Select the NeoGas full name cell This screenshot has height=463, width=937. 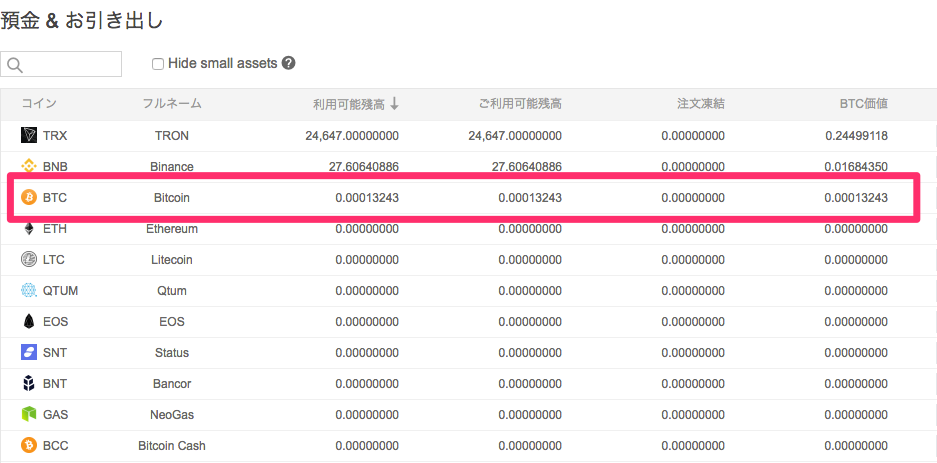click(x=172, y=415)
